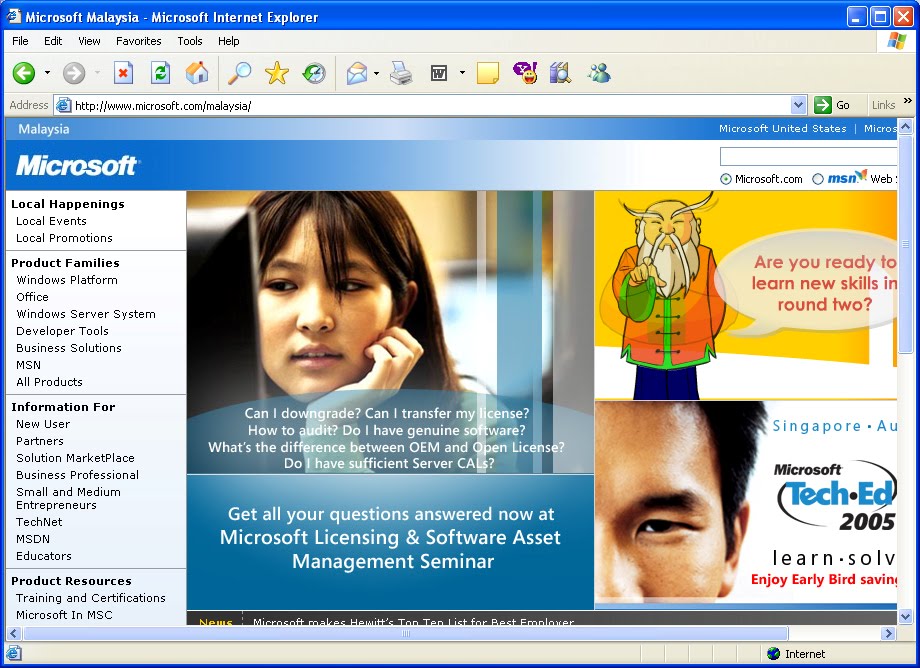Select the MSN Web search radio button
920x668 pixels.
(818, 179)
